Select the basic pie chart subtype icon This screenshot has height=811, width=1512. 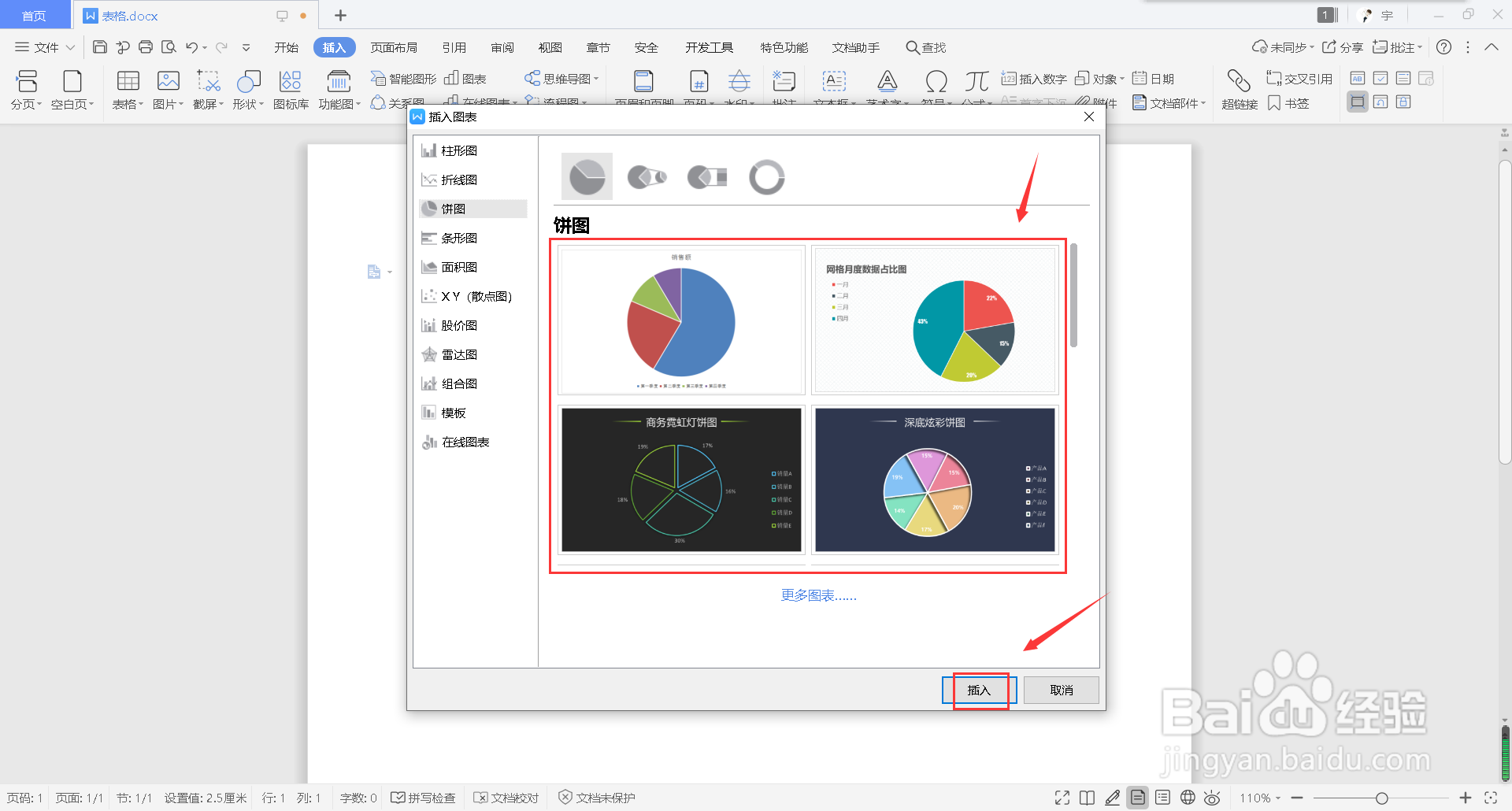[587, 176]
